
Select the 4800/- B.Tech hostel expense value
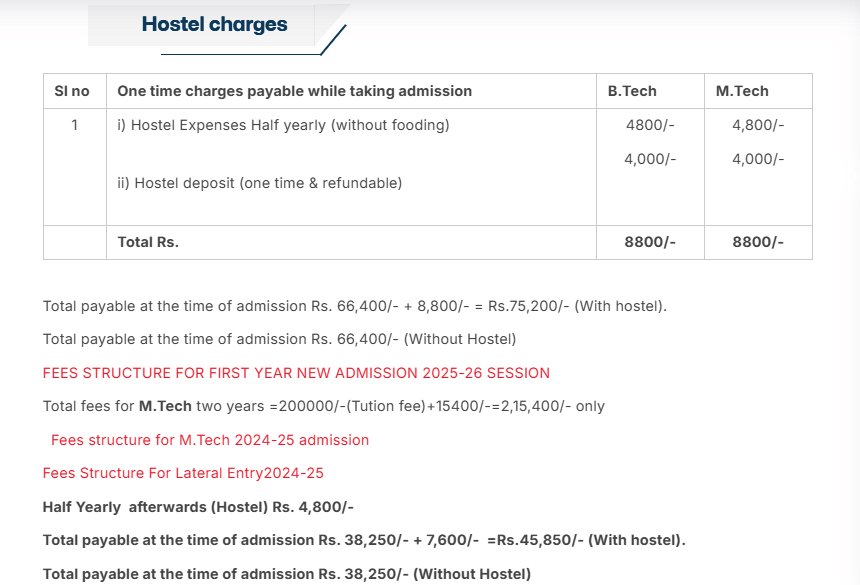click(650, 125)
